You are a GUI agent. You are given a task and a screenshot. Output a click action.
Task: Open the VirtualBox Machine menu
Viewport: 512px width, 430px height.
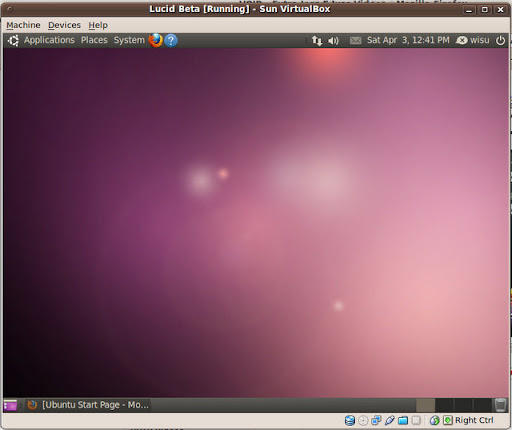click(23, 25)
